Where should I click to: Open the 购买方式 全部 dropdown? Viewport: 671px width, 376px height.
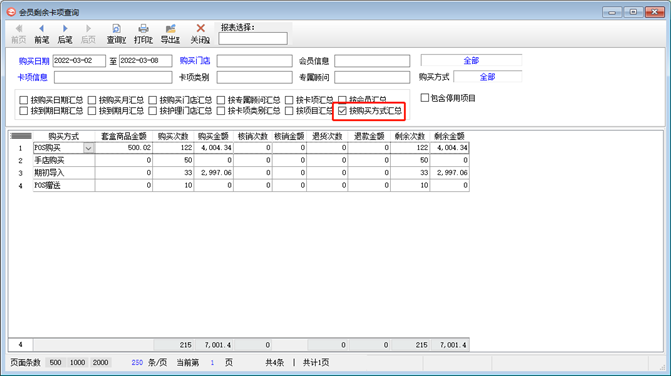click(487, 77)
